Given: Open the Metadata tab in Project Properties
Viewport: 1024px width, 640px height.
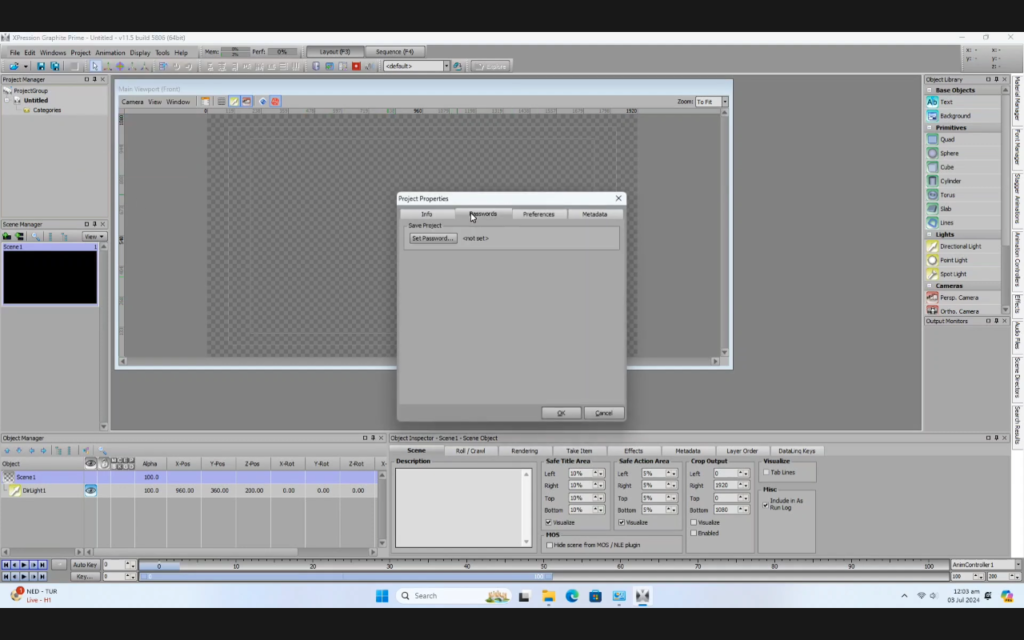Looking at the screenshot, I should coord(594,214).
